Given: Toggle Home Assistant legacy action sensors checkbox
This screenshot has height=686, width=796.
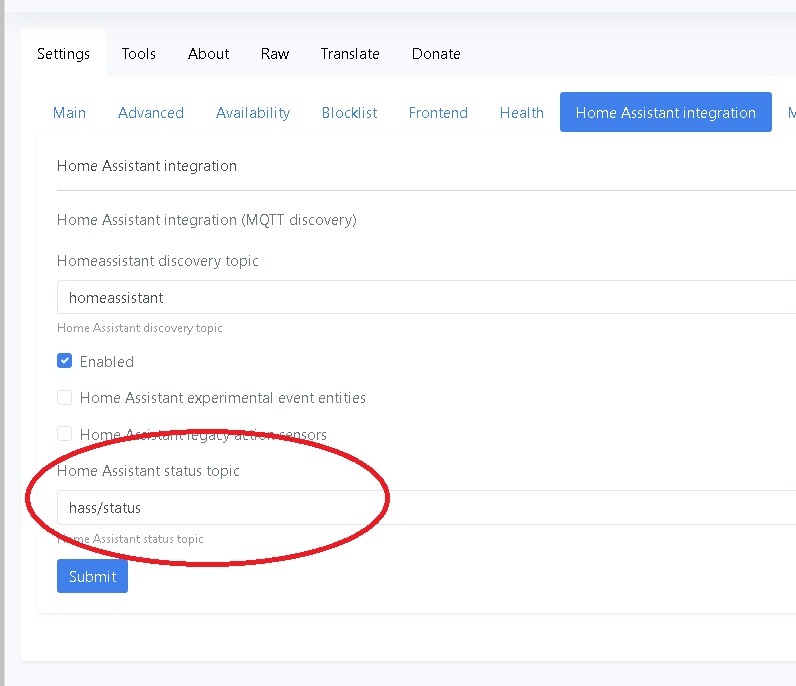Looking at the screenshot, I should click(65, 434).
